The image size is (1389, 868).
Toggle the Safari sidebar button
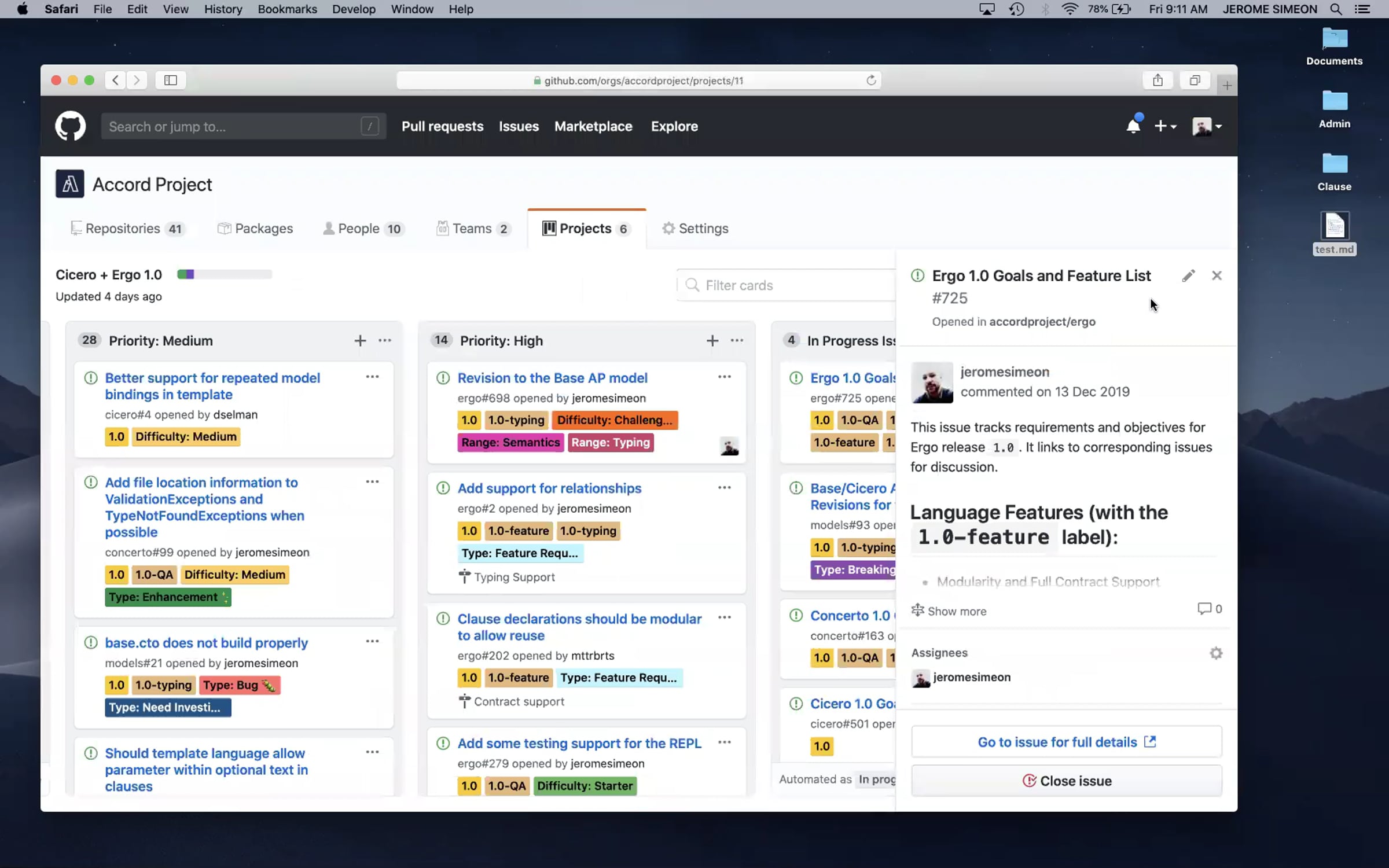[x=171, y=80]
